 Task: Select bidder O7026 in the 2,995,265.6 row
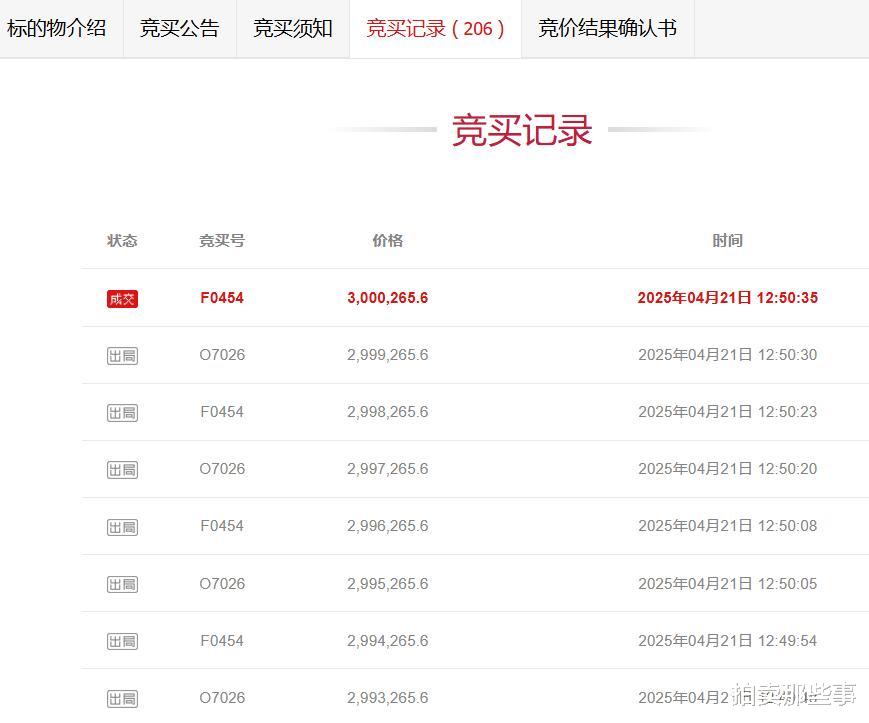(x=222, y=583)
